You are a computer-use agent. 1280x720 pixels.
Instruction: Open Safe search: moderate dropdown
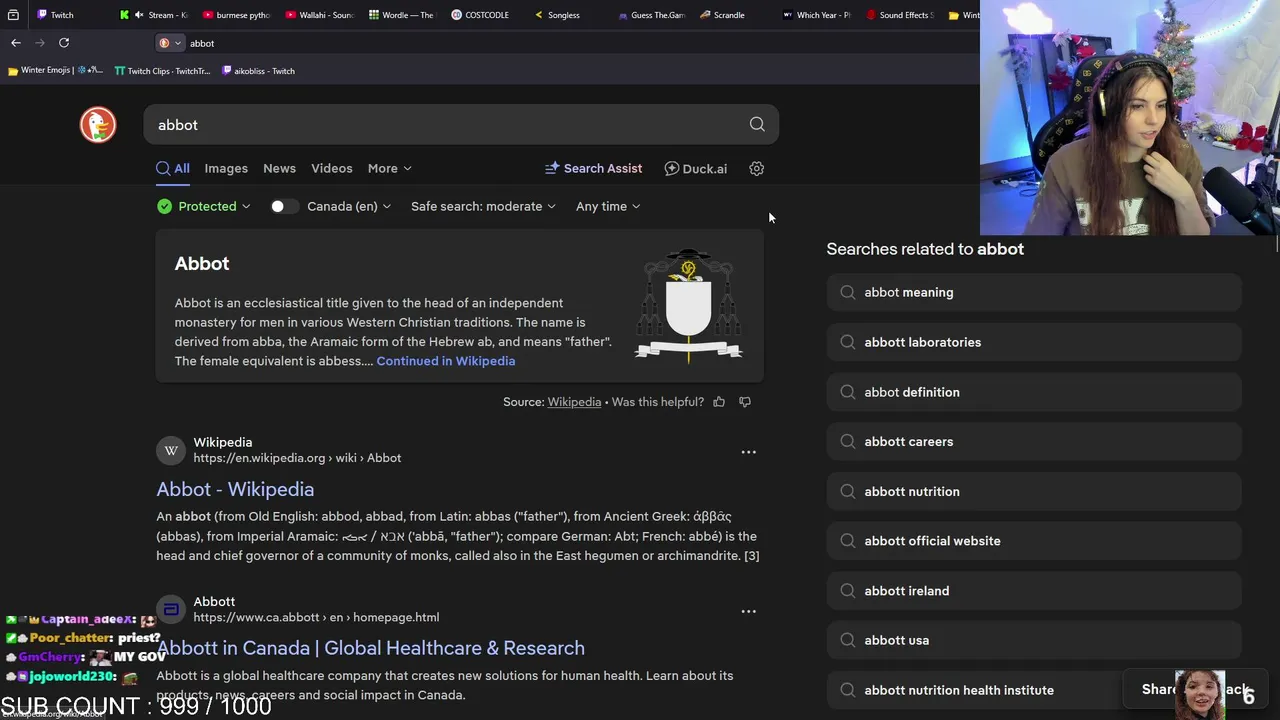[x=483, y=207]
